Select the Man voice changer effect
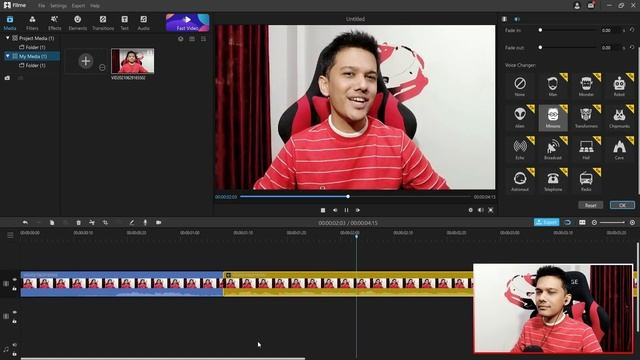This screenshot has height=360, width=640. pyautogui.click(x=553, y=86)
